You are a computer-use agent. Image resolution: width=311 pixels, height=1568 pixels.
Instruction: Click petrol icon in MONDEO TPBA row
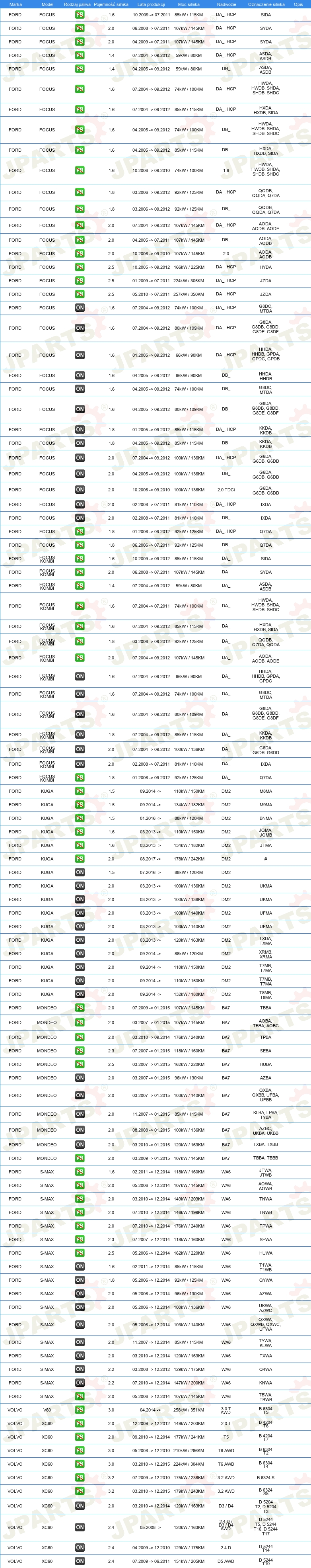(x=80, y=1037)
